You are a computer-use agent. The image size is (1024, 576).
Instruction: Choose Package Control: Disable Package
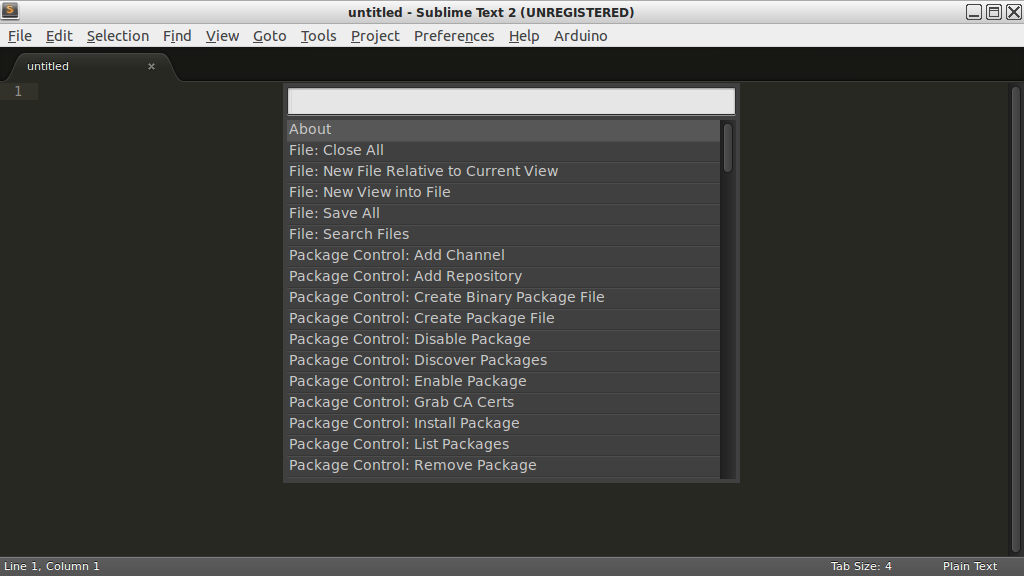pos(504,339)
